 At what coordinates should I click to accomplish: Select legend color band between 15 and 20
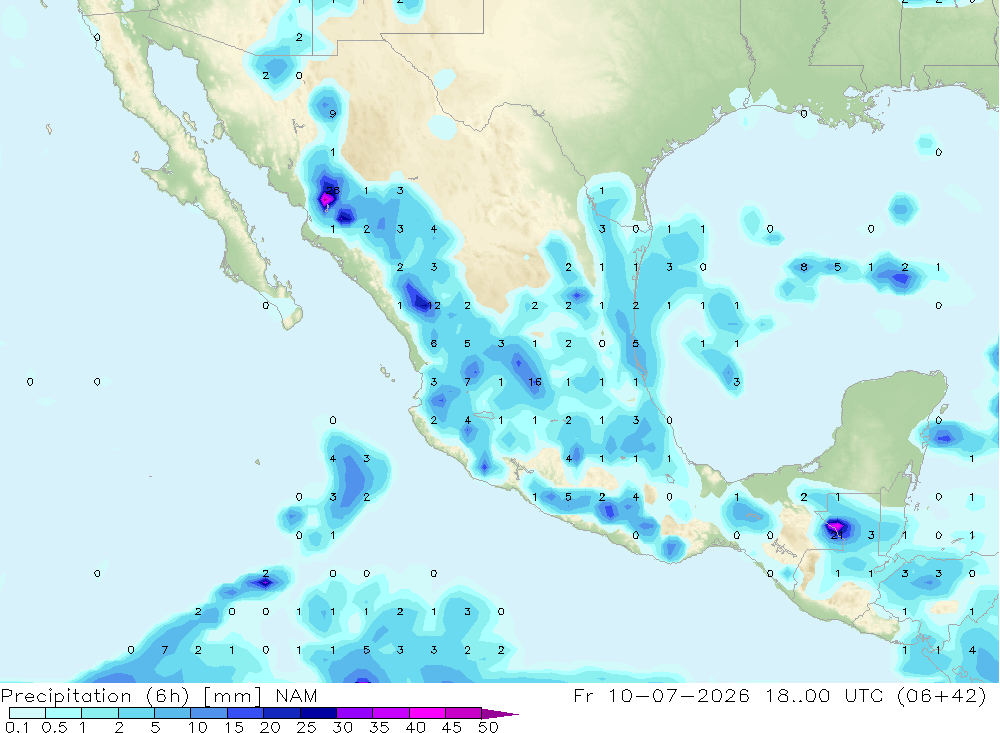click(x=245, y=713)
